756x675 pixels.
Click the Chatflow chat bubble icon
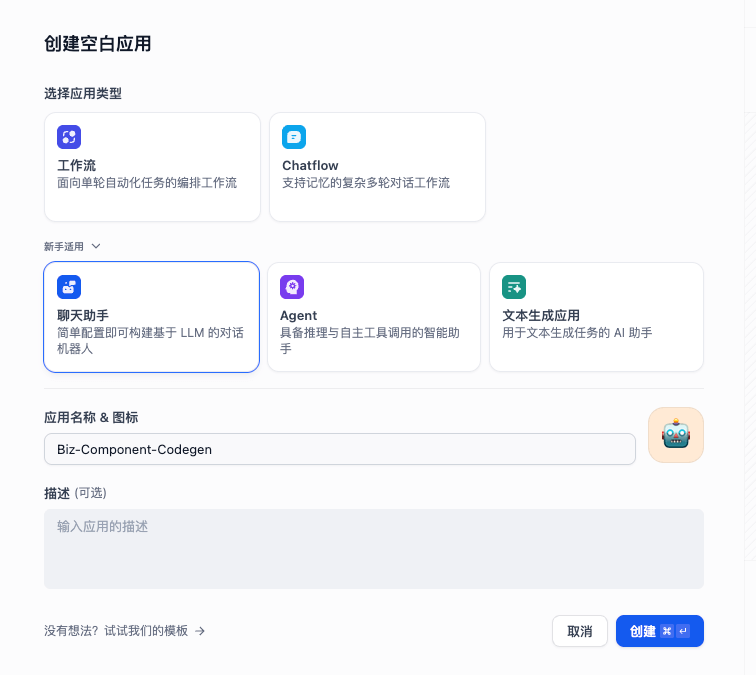[x=294, y=137]
